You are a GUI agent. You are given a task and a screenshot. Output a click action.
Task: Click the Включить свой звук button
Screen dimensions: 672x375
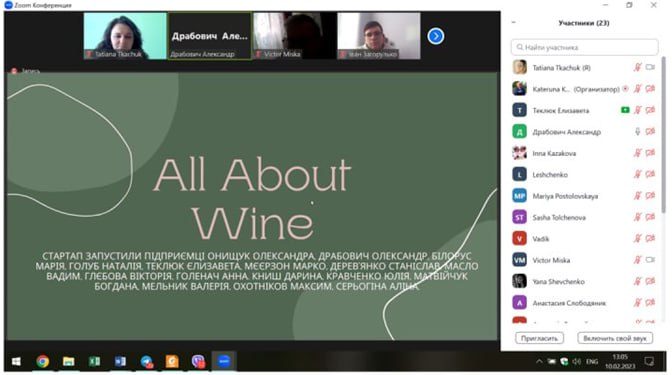click(x=615, y=338)
